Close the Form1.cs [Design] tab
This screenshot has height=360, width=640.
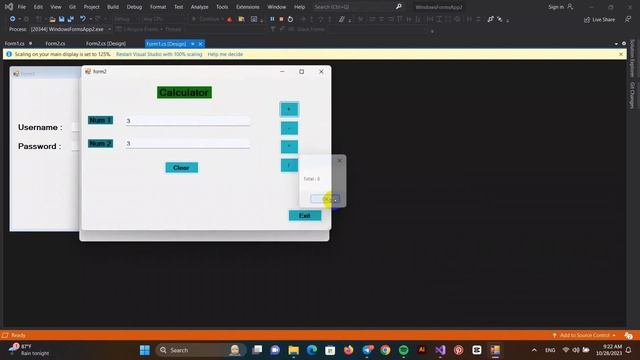click(200, 44)
